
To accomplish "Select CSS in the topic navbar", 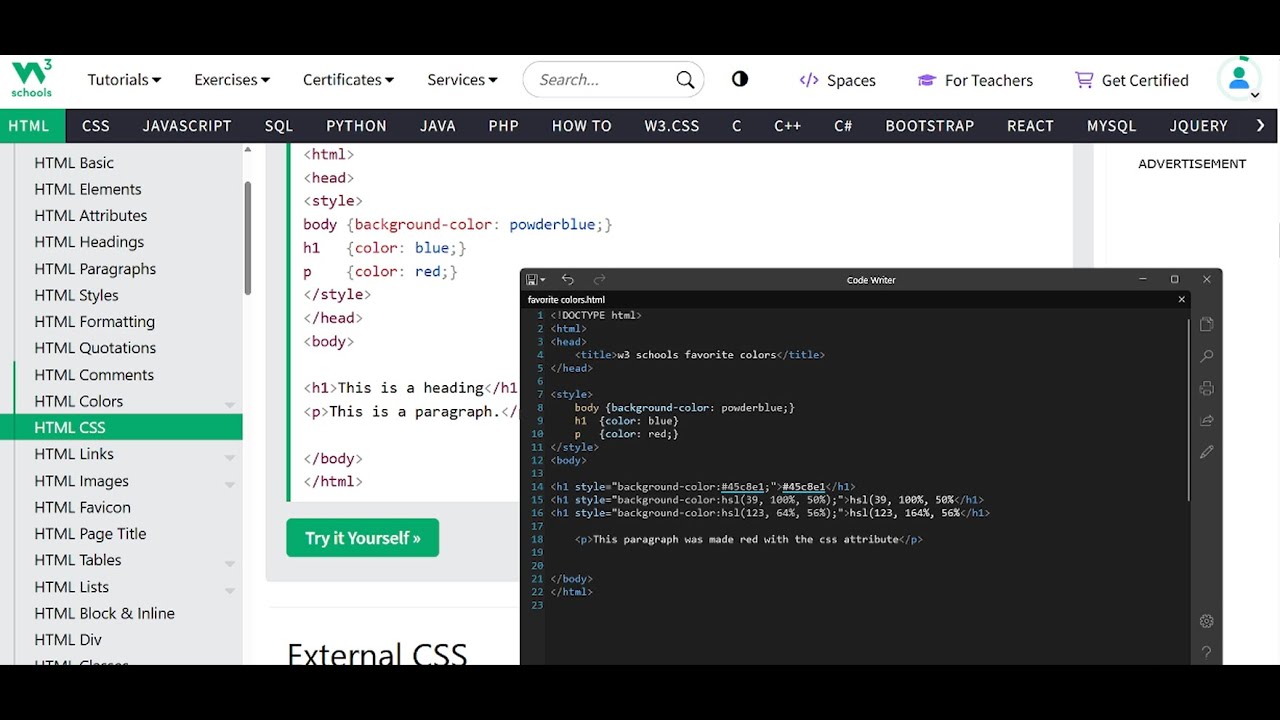I will click(x=96, y=126).
